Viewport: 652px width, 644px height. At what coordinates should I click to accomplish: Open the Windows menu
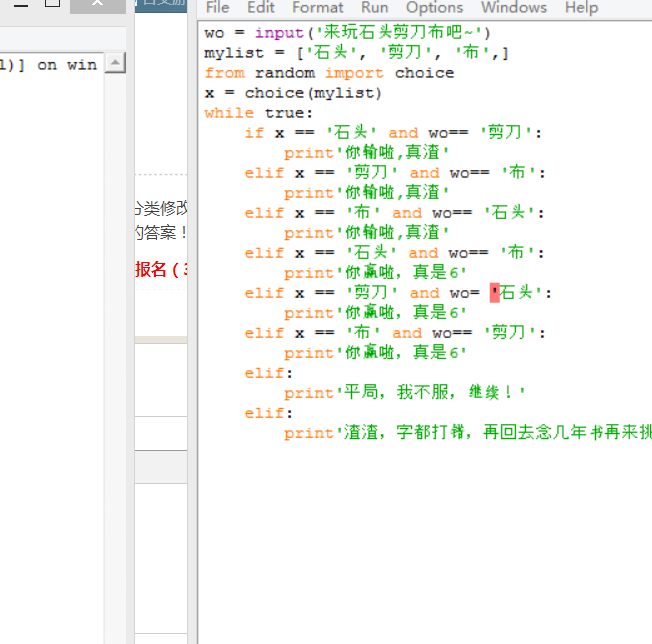514,8
